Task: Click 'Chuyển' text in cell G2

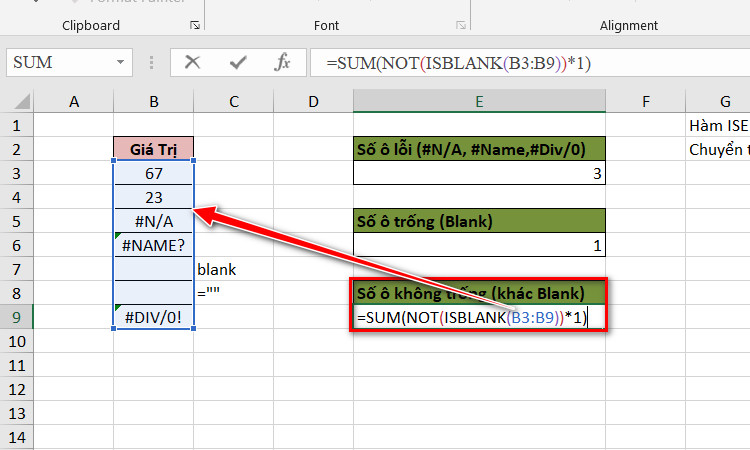Action: [x=716, y=150]
